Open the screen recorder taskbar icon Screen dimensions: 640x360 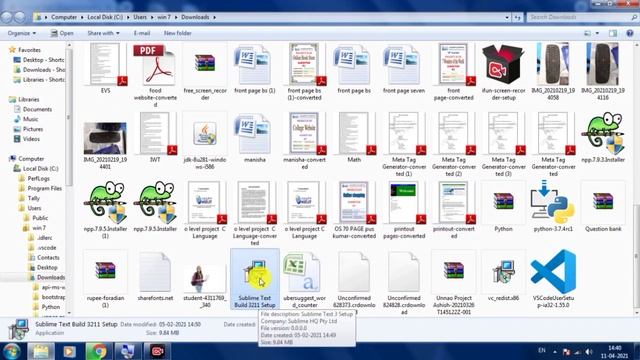(158, 351)
